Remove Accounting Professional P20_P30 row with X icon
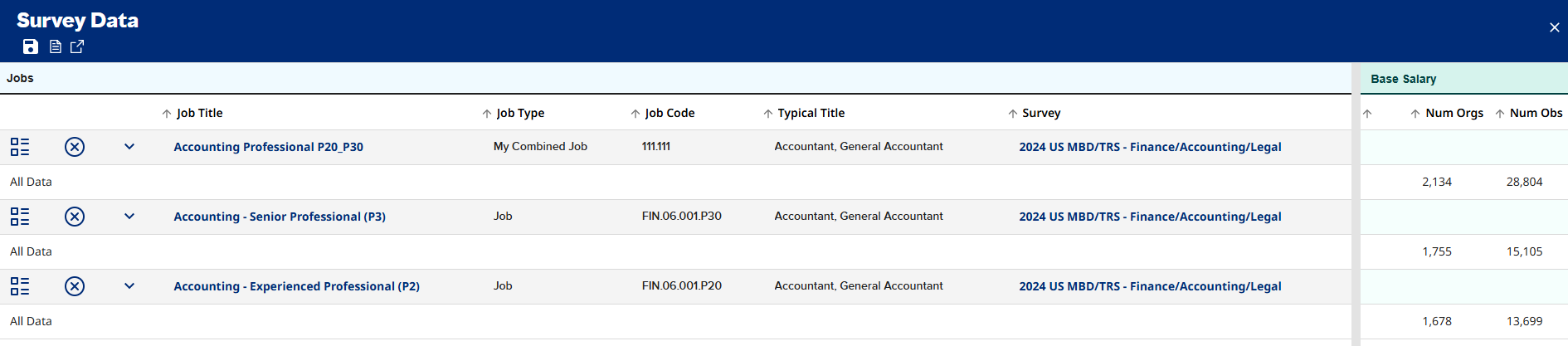The width and height of the screenshot is (1568, 346). [x=75, y=147]
